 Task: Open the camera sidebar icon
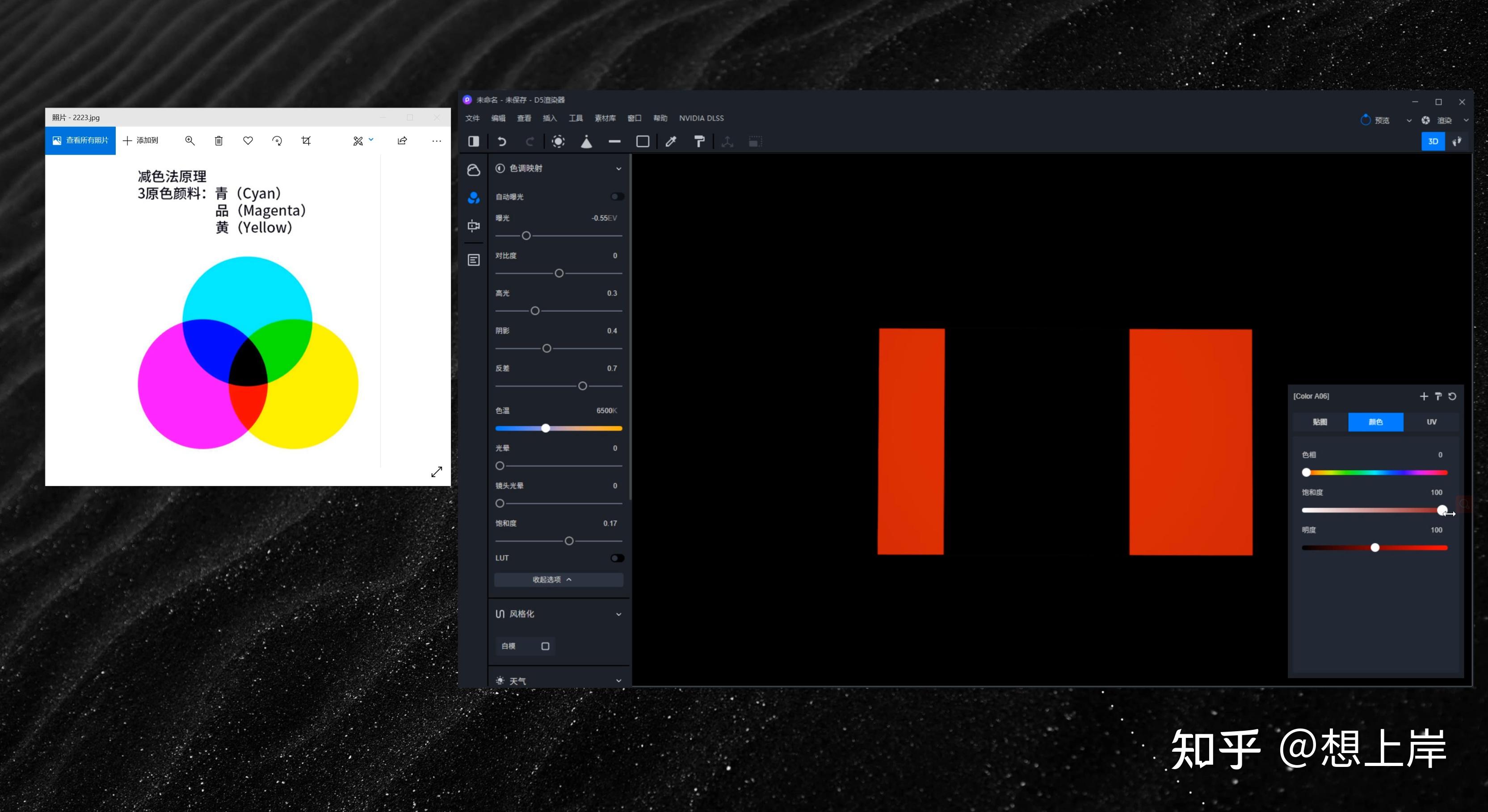pos(474,226)
